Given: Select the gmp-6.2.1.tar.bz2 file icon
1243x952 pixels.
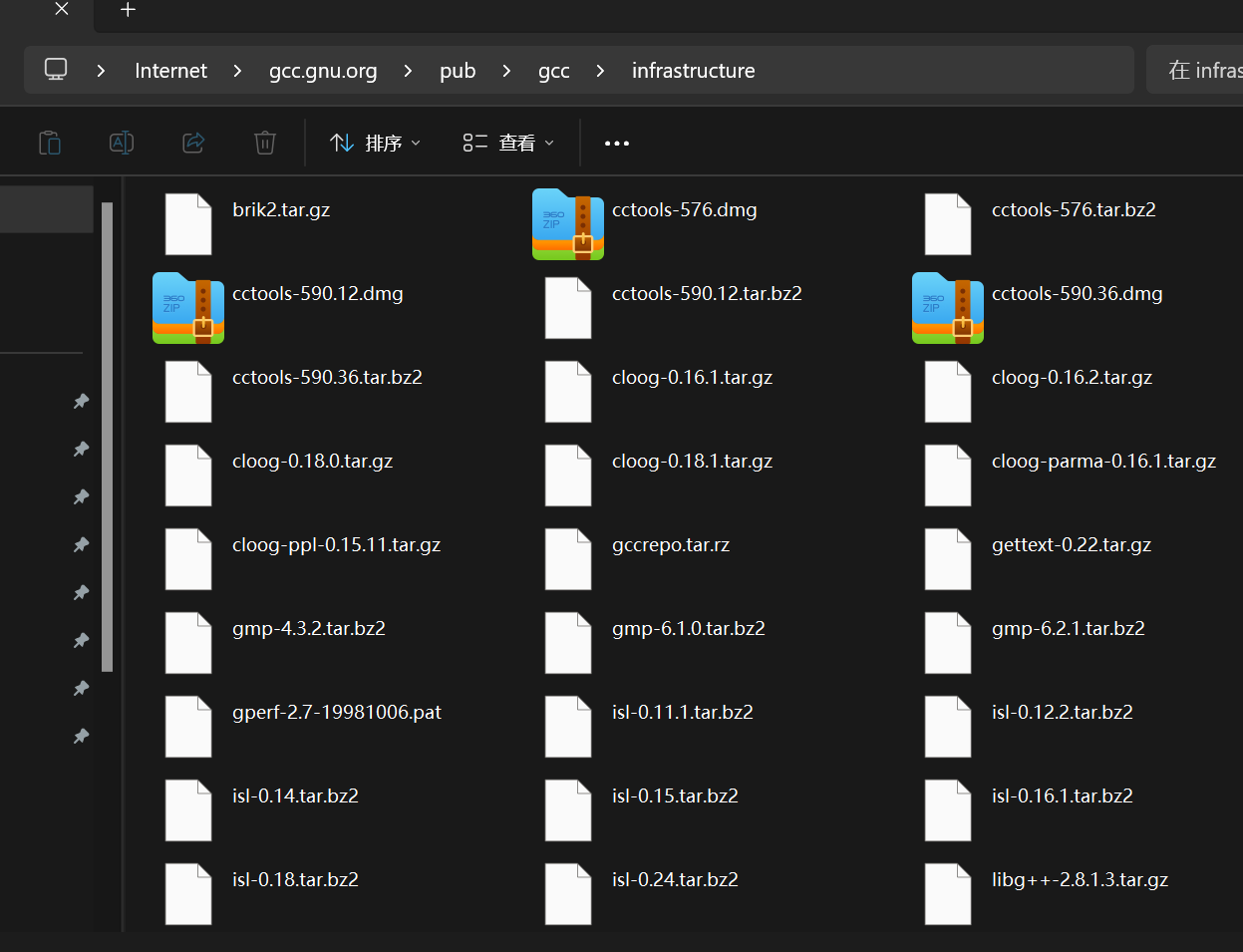Looking at the screenshot, I should click(948, 643).
